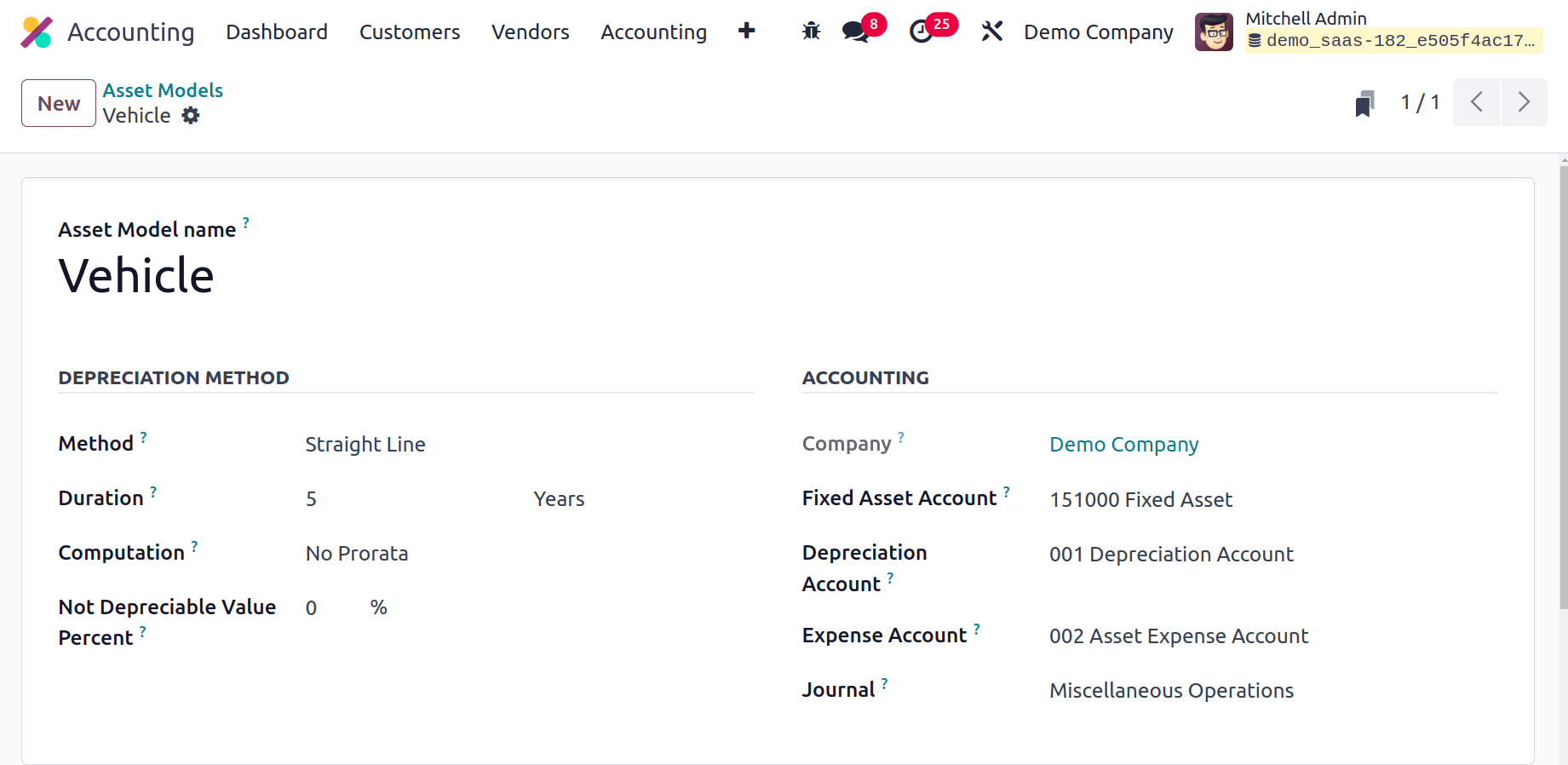Viewport: 1568px width, 765px height.
Task: Edit Duration value 5
Action: pos(312,498)
